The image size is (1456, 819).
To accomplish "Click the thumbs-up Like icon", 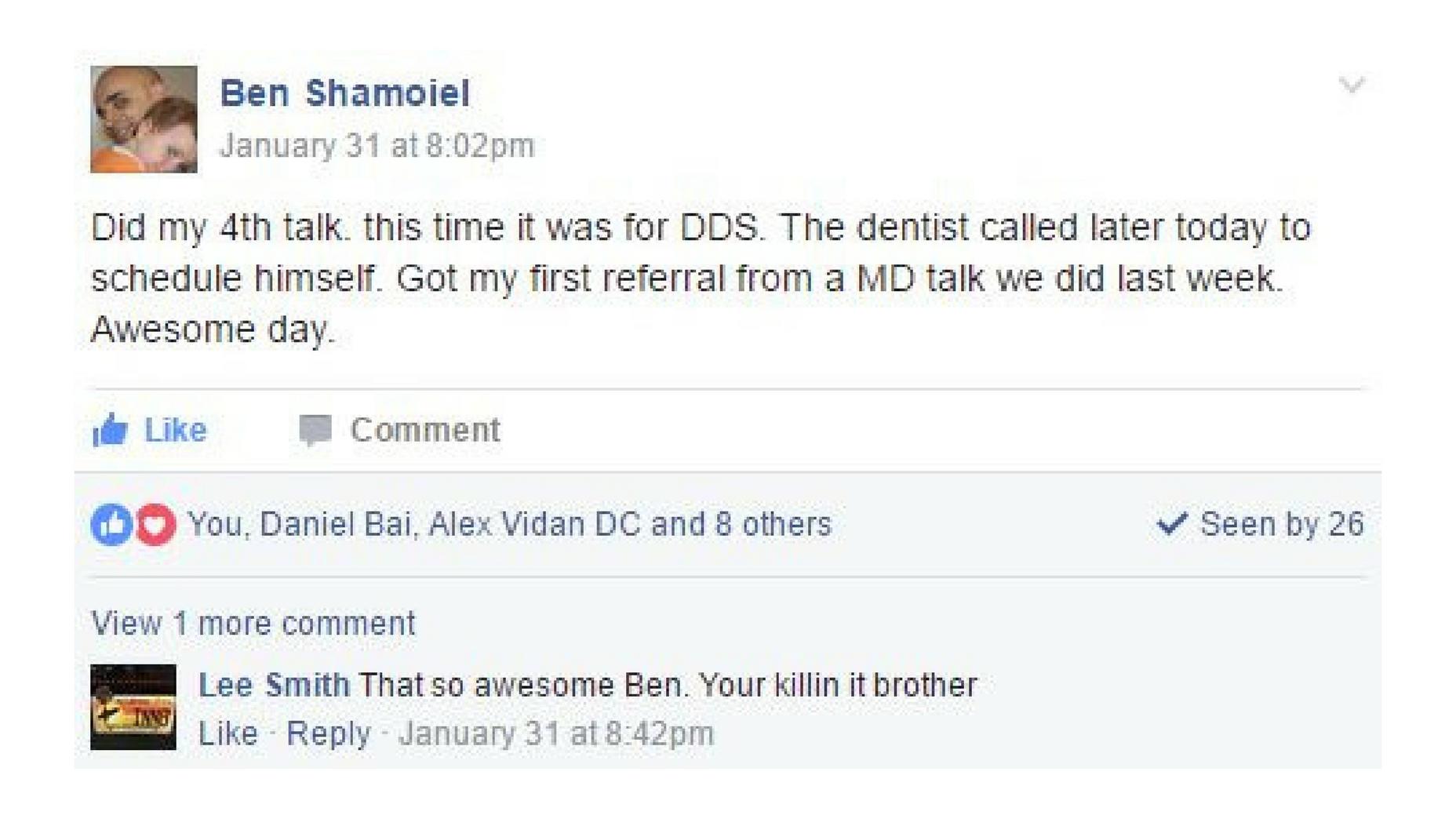I will 110,430.
